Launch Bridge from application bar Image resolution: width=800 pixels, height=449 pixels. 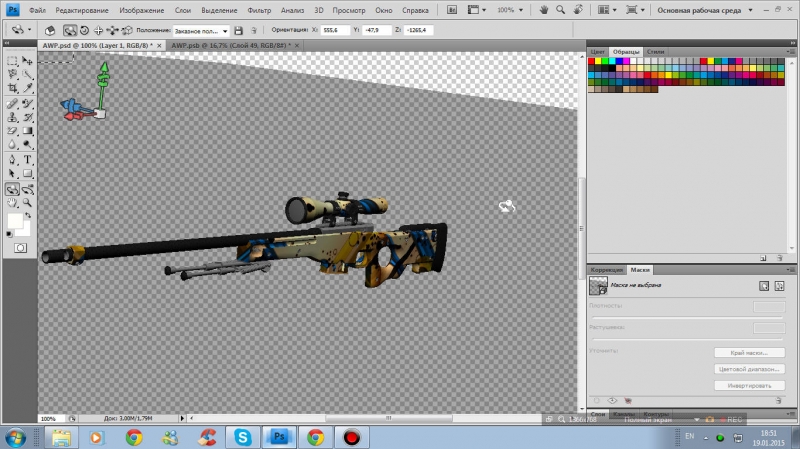(x=452, y=10)
